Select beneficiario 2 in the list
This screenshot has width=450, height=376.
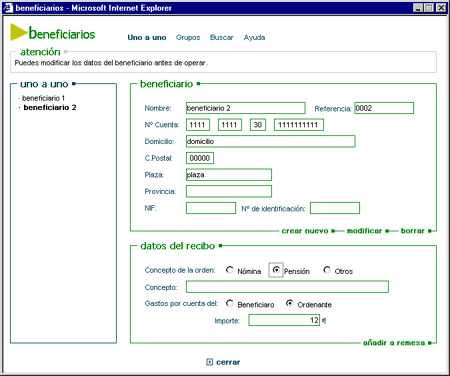pos(50,107)
